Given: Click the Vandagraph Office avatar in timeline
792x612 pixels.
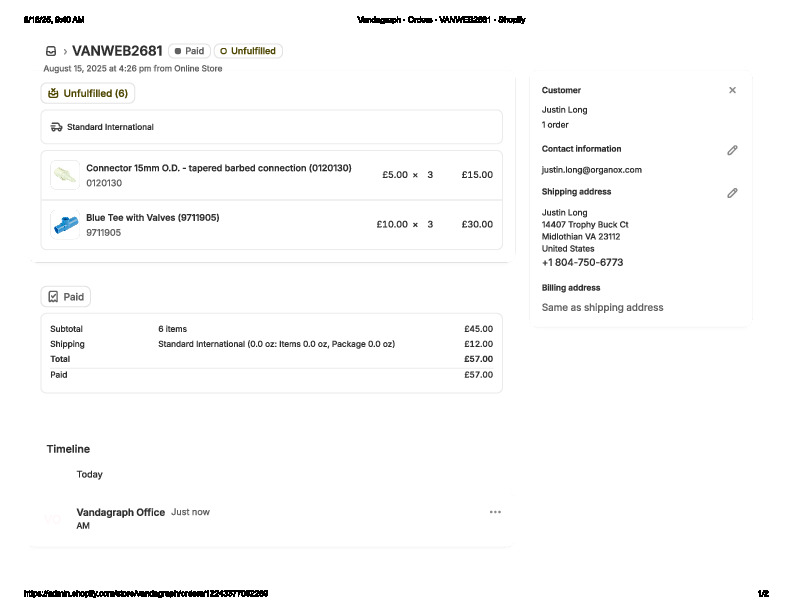Looking at the screenshot, I should coord(53,519).
